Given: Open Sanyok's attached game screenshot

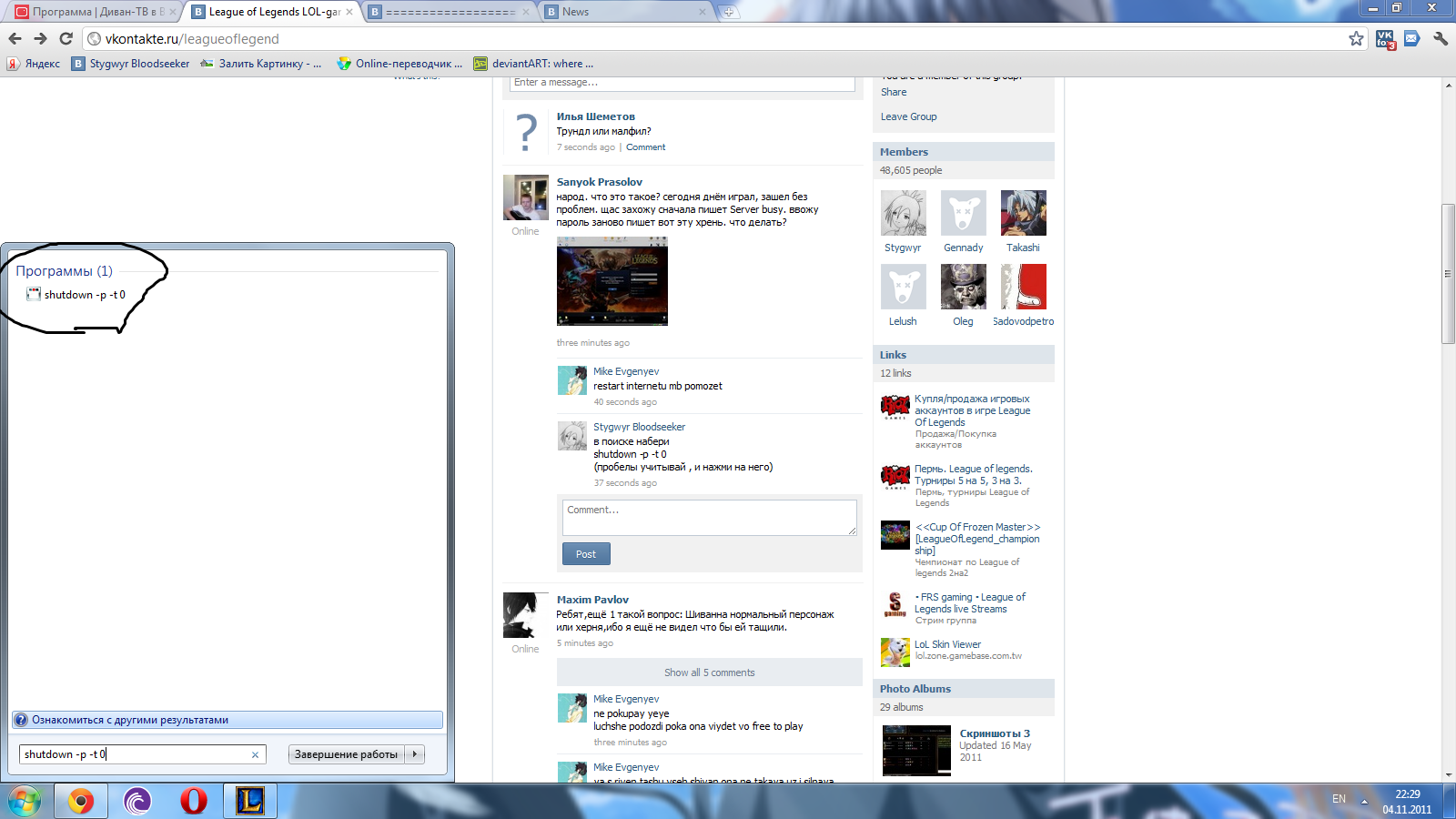Looking at the screenshot, I should click(612, 281).
